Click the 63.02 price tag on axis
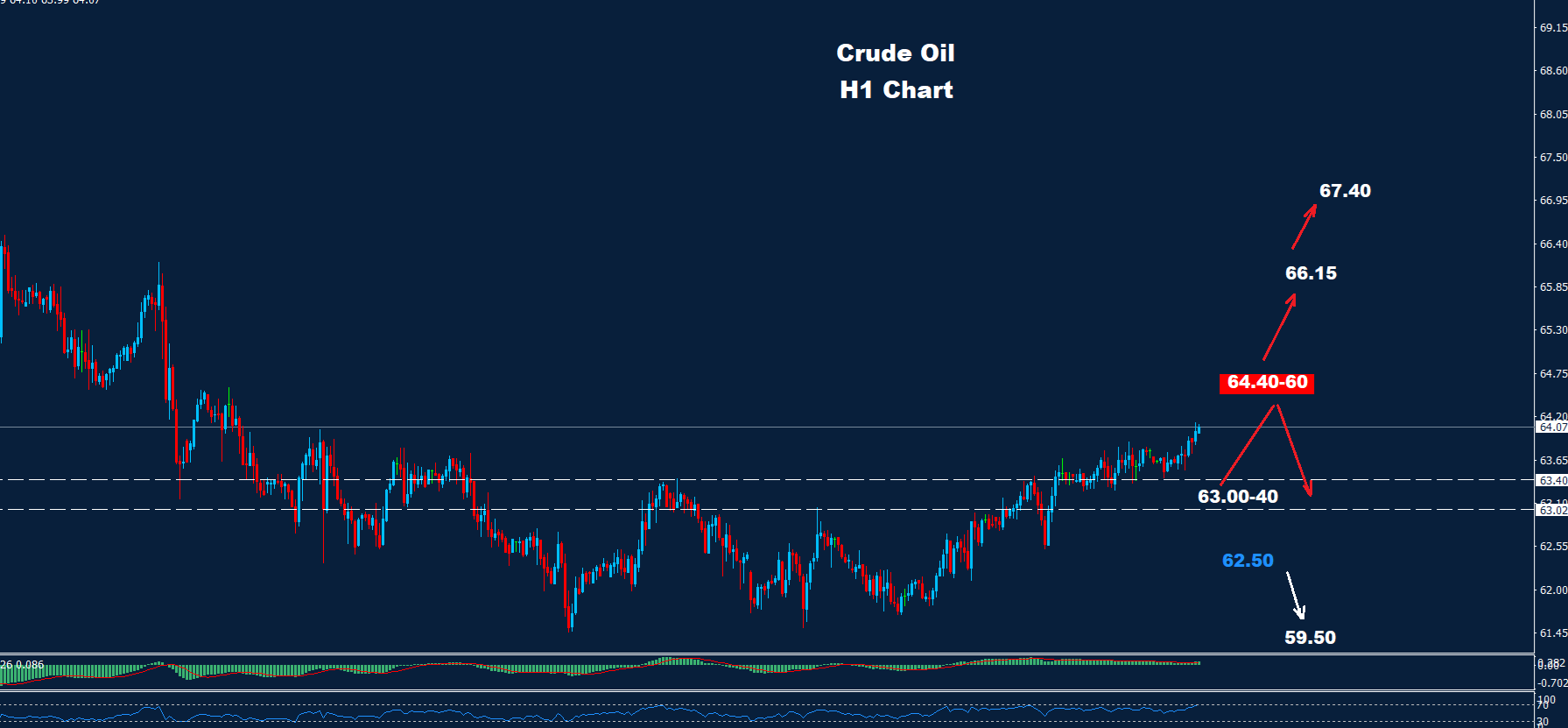The image size is (1568, 728). coord(1552,510)
